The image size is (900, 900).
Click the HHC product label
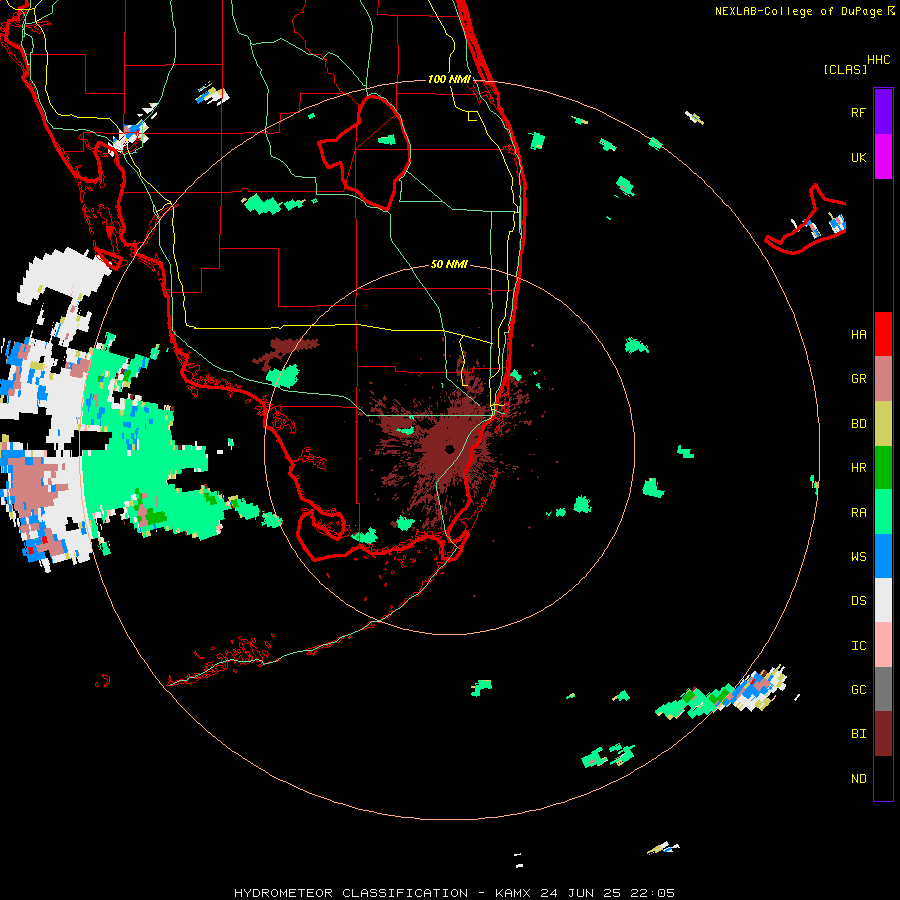coord(878,60)
